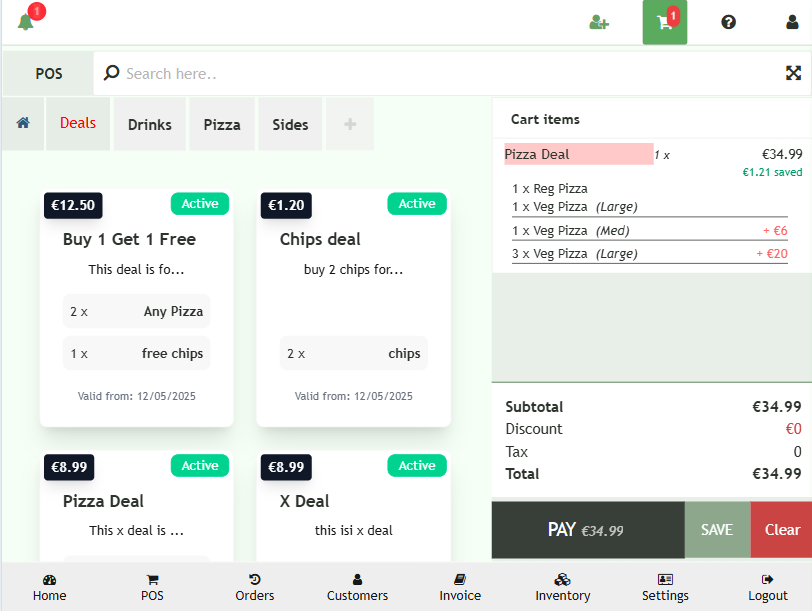The height and width of the screenshot is (611, 812).
Task: Clear the cart with Clear button
Action: [782, 530]
